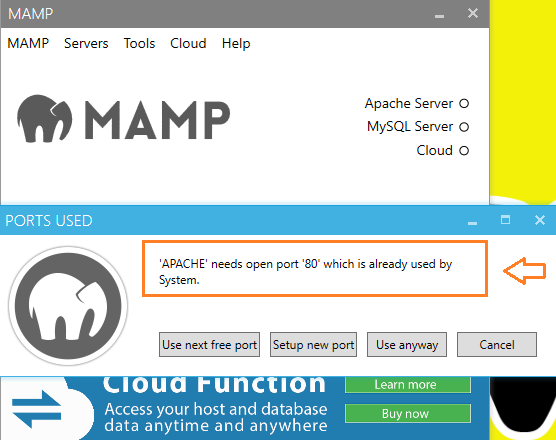
Task: Choose Use anyway in the port dialog
Action: click(407, 345)
